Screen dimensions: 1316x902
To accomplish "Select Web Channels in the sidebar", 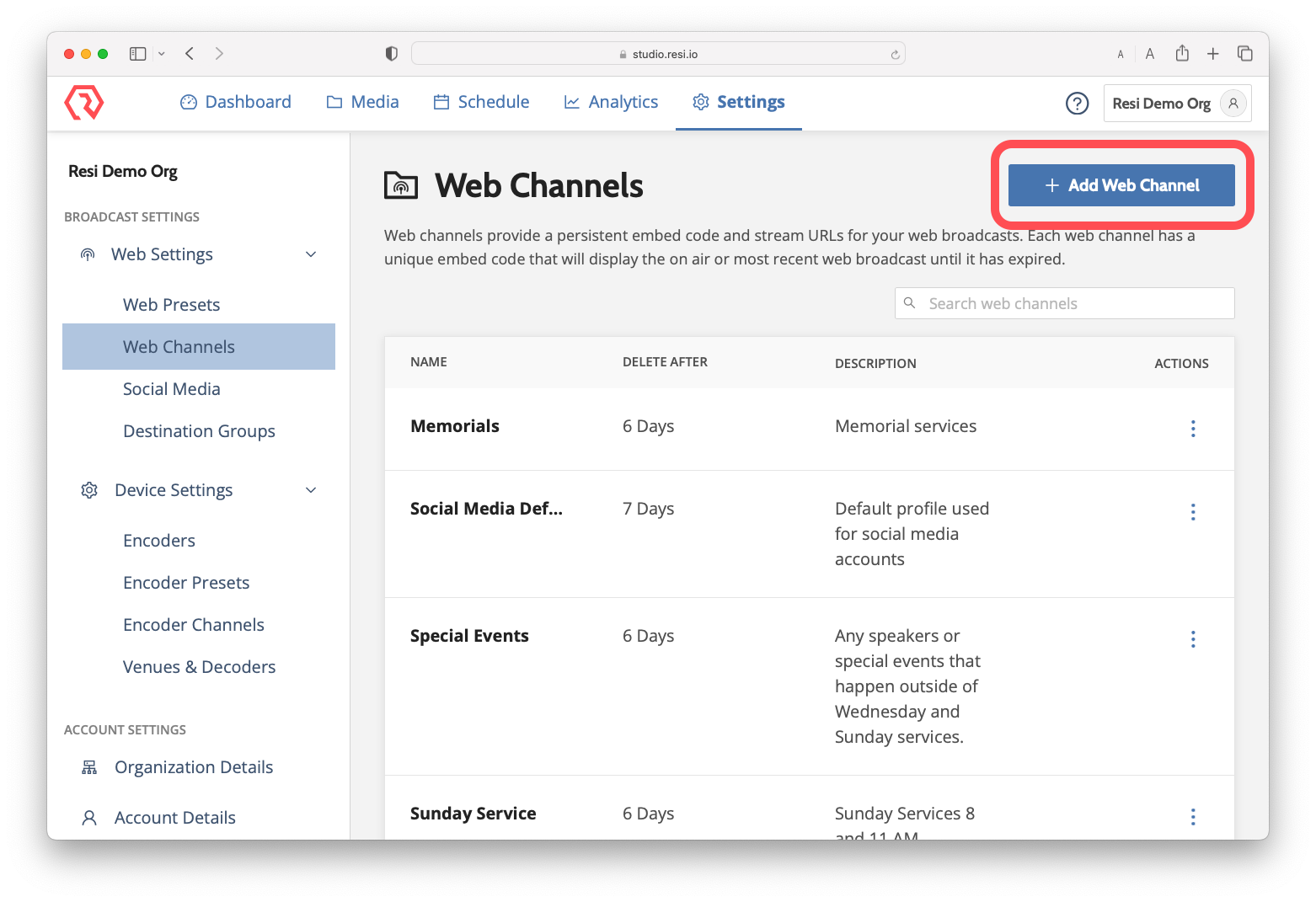I will (199, 347).
